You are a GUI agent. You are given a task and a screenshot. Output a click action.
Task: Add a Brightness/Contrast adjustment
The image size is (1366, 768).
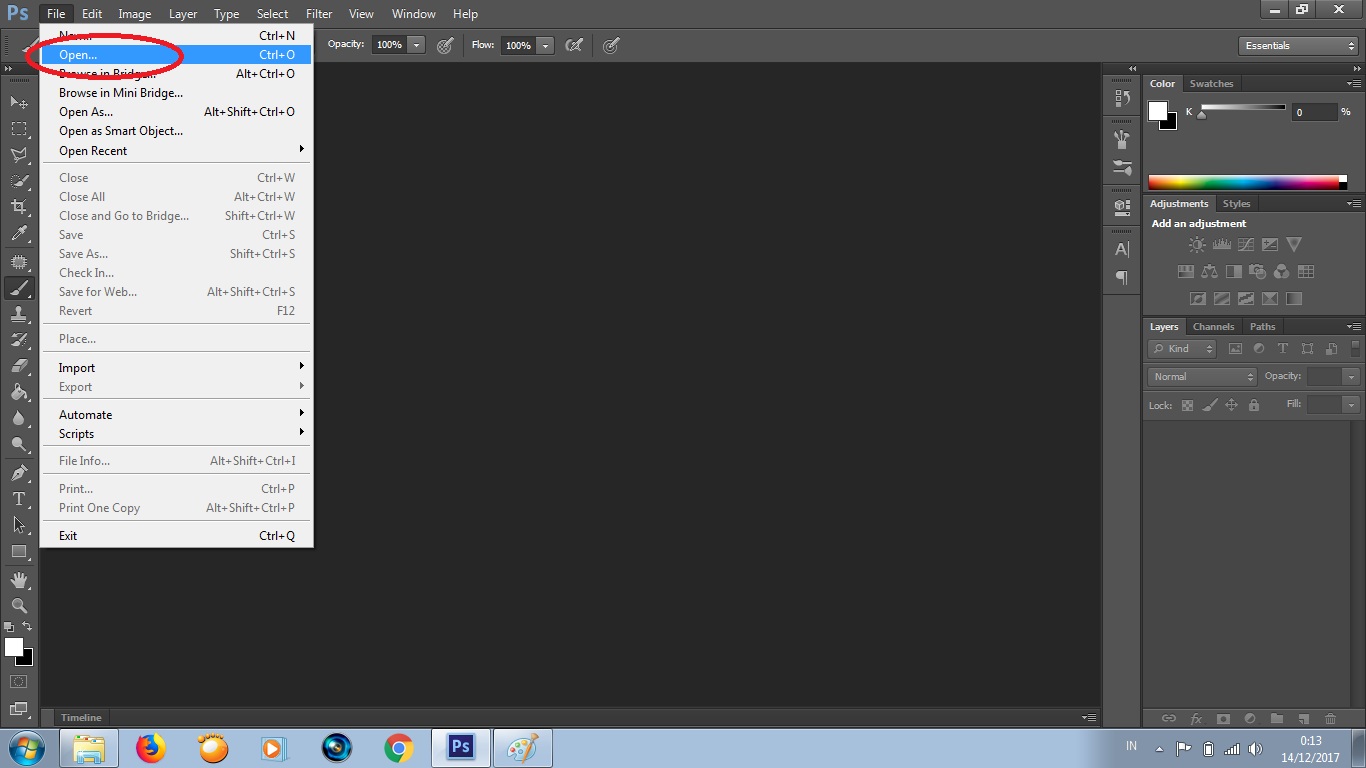[1197, 244]
